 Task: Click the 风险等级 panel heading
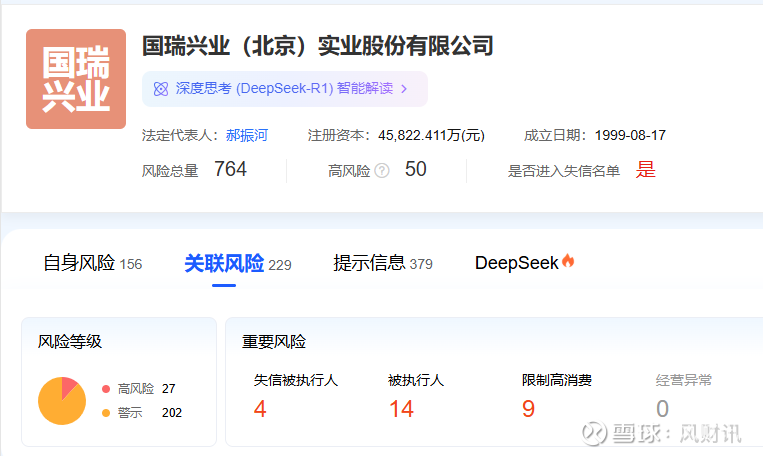70,342
